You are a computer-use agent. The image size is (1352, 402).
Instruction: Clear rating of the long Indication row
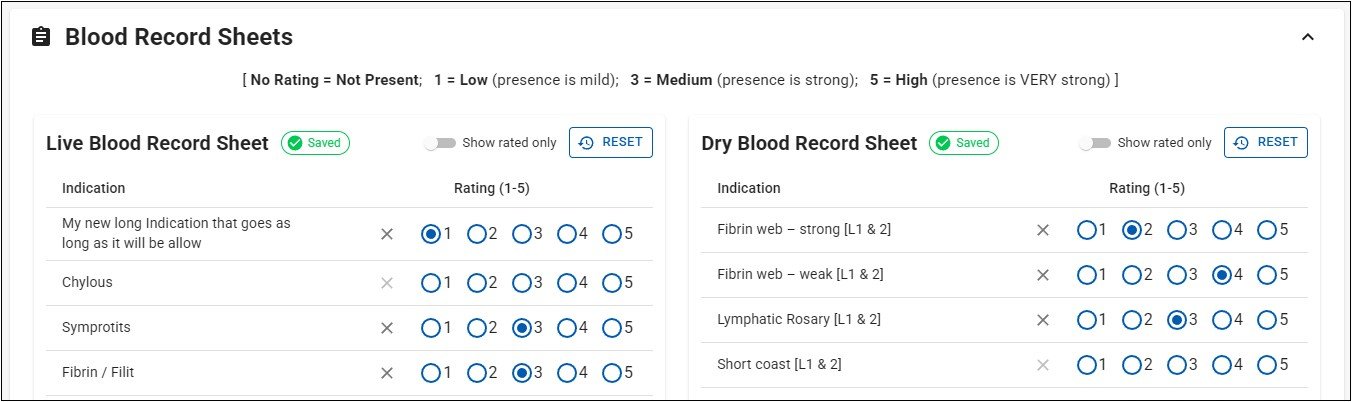coord(387,234)
